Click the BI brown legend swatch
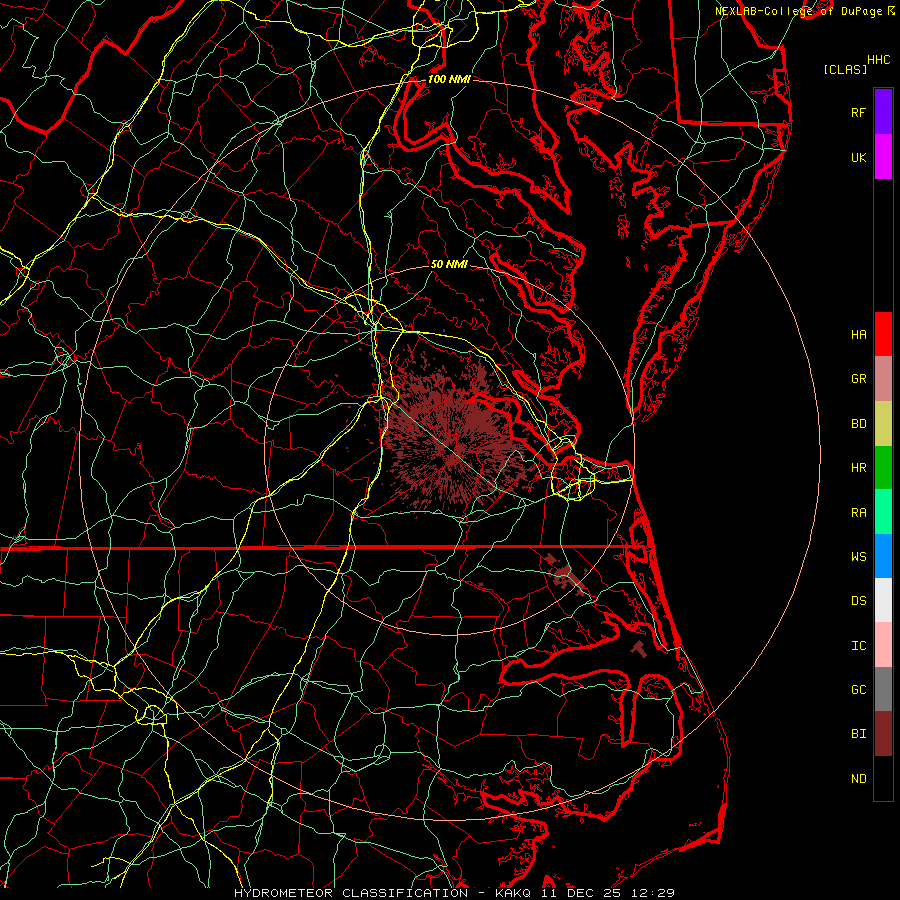 (883, 734)
